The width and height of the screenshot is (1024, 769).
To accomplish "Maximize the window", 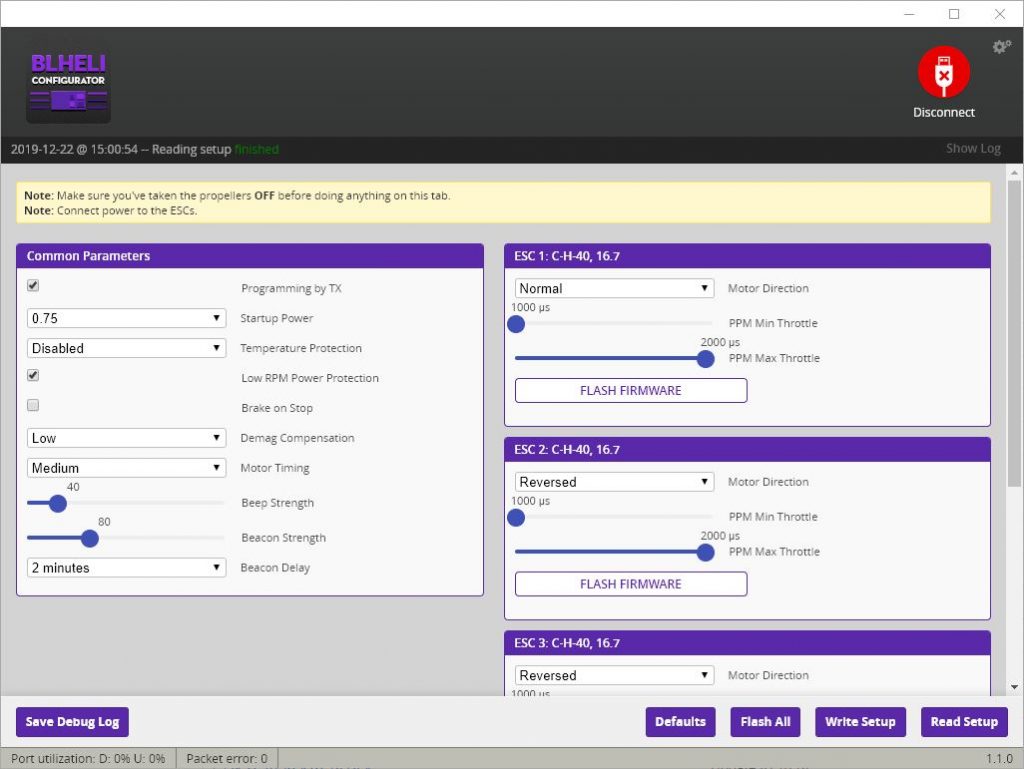I will pyautogui.click(x=954, y=14).
